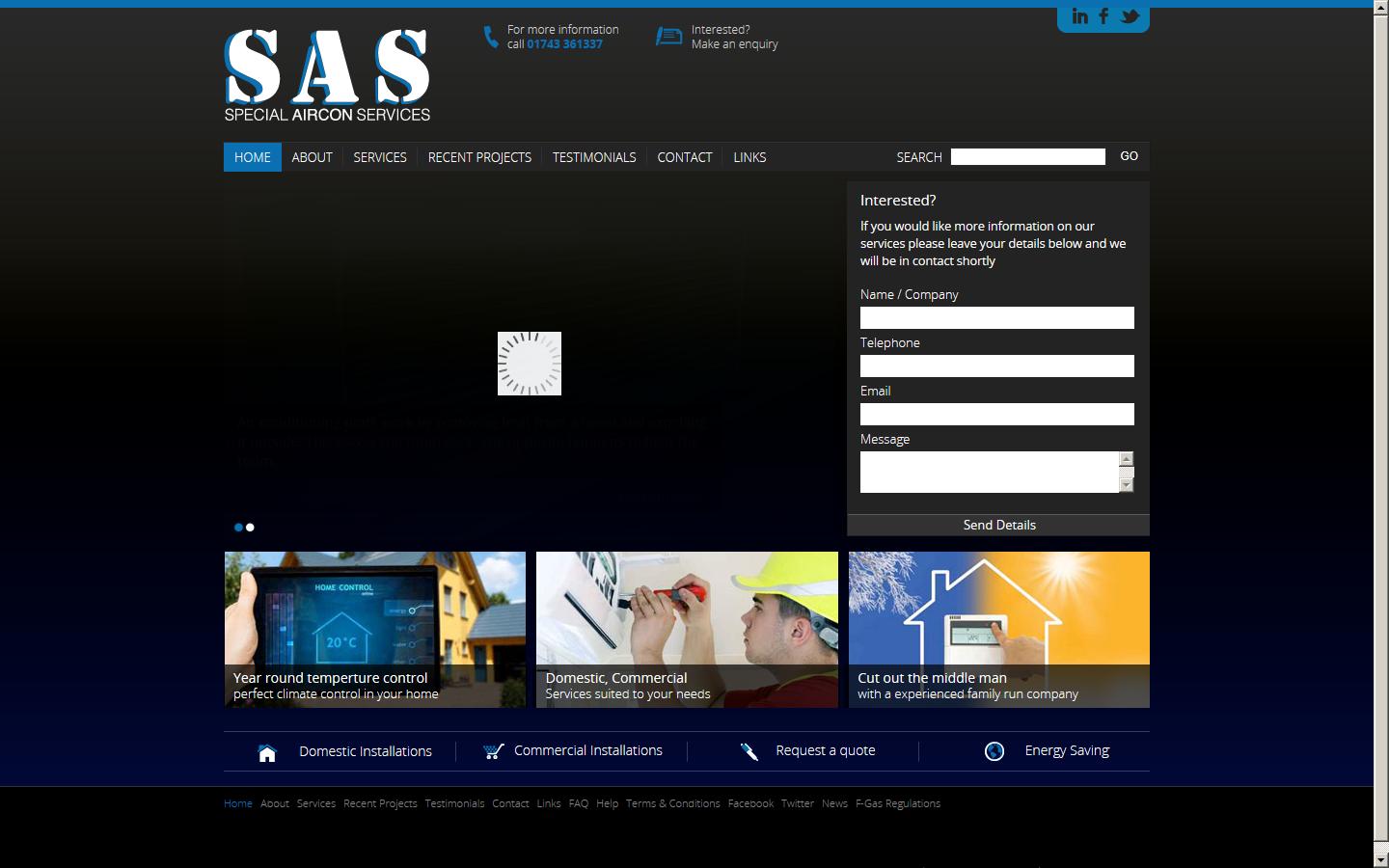Click the Message textarea scroll-down arrow

pyautogui.click(x=1126, y=485)
